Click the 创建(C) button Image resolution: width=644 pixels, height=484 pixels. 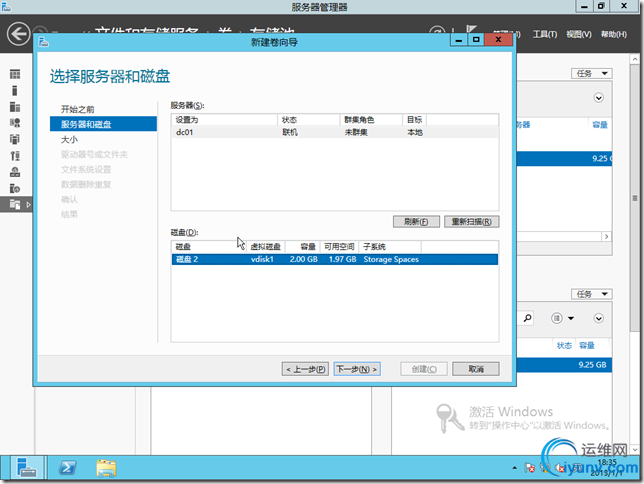point(424,369)
